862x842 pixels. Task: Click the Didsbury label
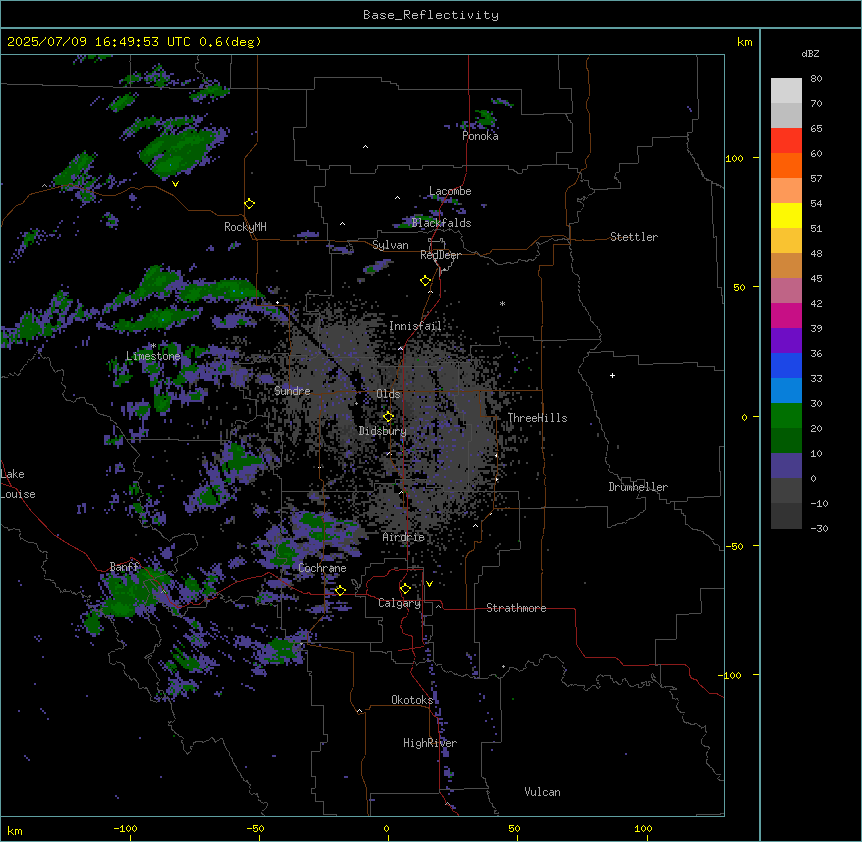point(383,431)
